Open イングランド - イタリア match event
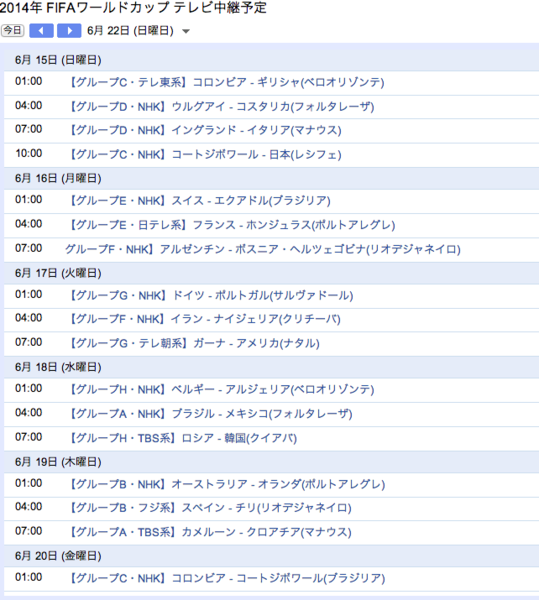The image size is (539, 600). click(204, 130)
